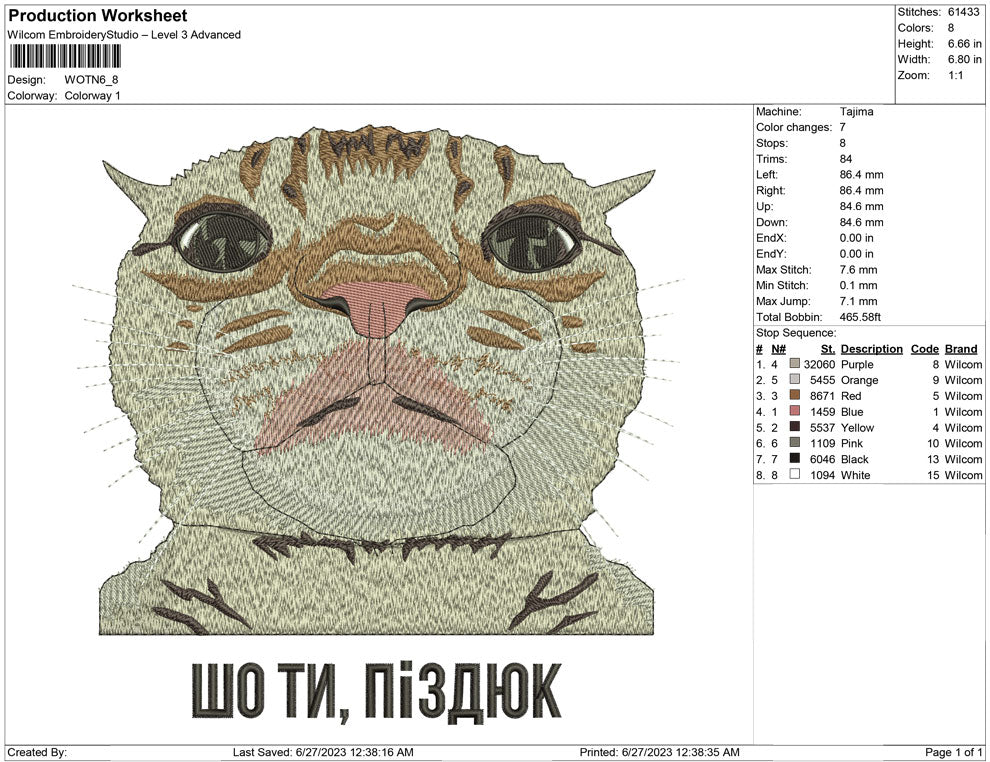Click the Up value '84.6 mm'
The width and height of the screenshot is (990, 762).
tap(861, 206)
